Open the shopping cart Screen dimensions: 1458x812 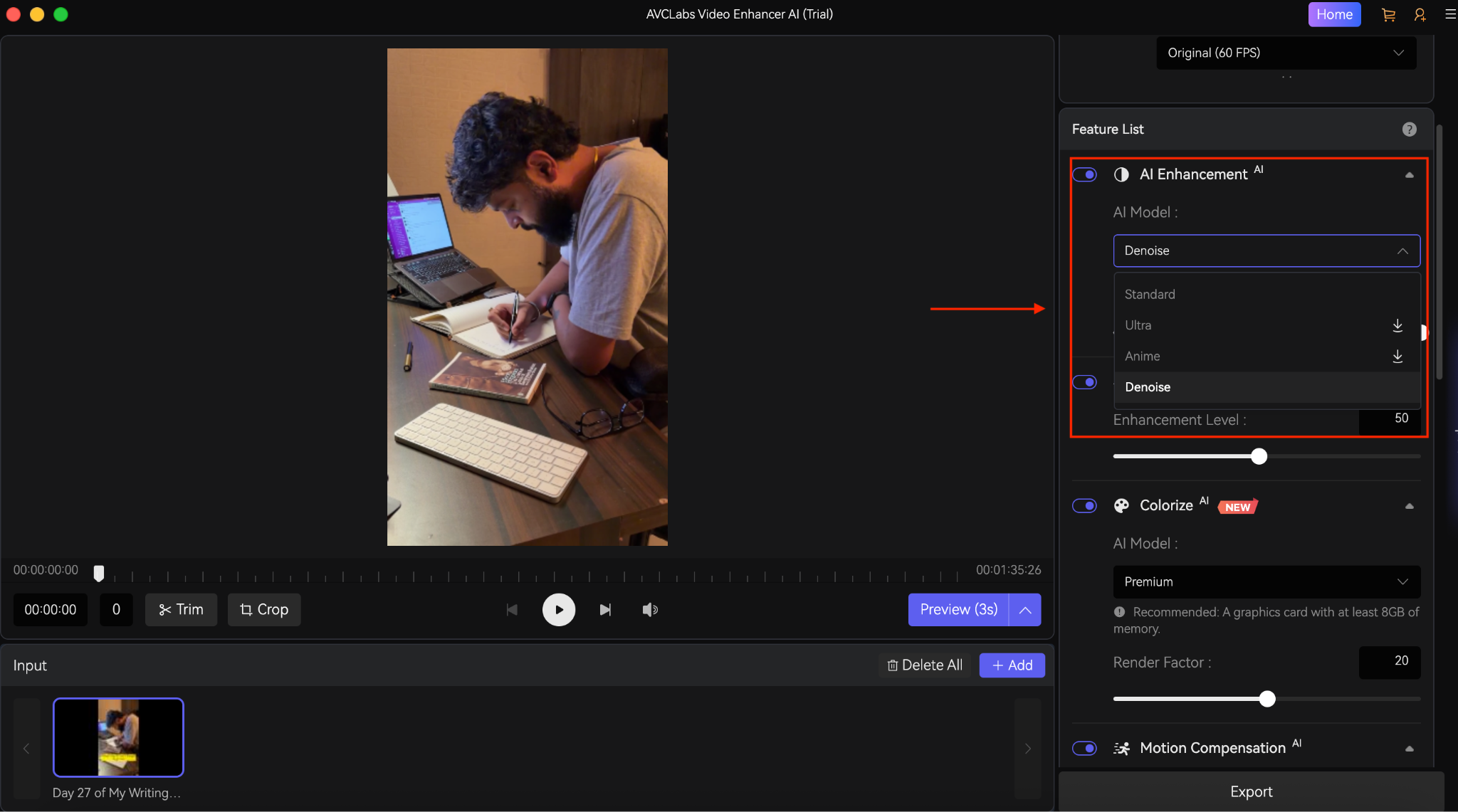1387,14
